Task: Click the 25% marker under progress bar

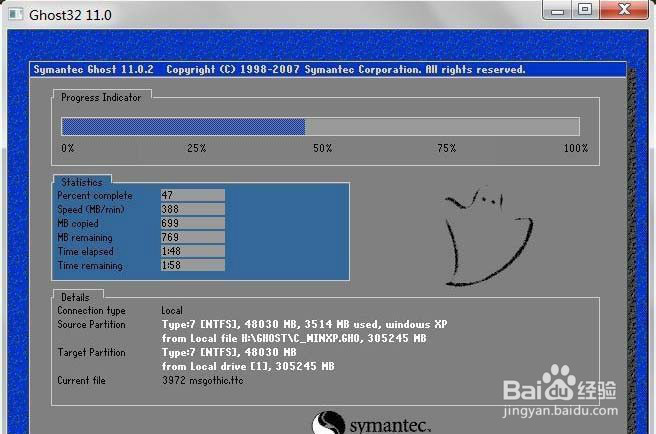Action: coord(197,148)
